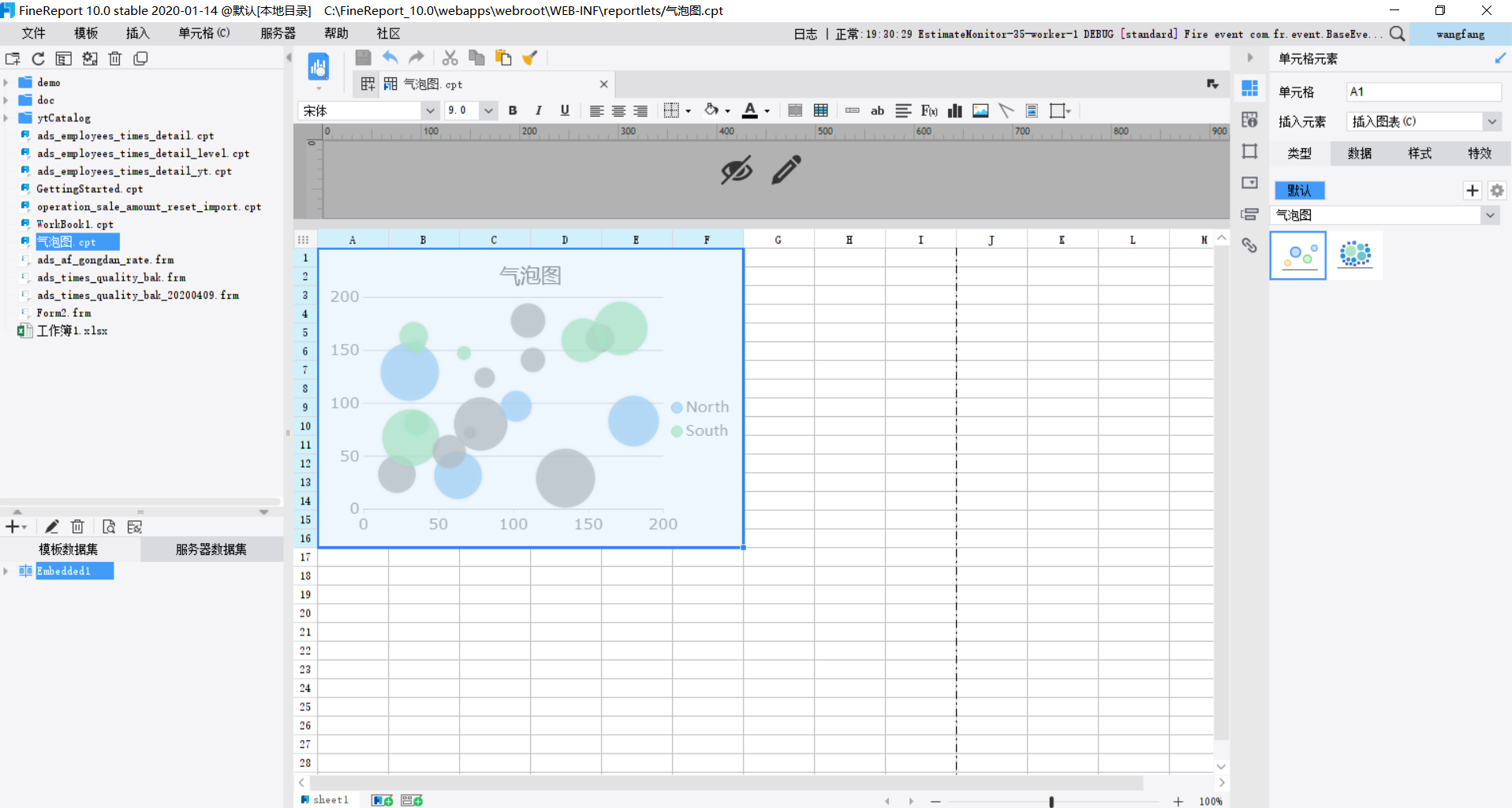This screenshot has height=808, width=1512.
Task: Merge cells using the toolbar icon
Action: click(795, 111)
